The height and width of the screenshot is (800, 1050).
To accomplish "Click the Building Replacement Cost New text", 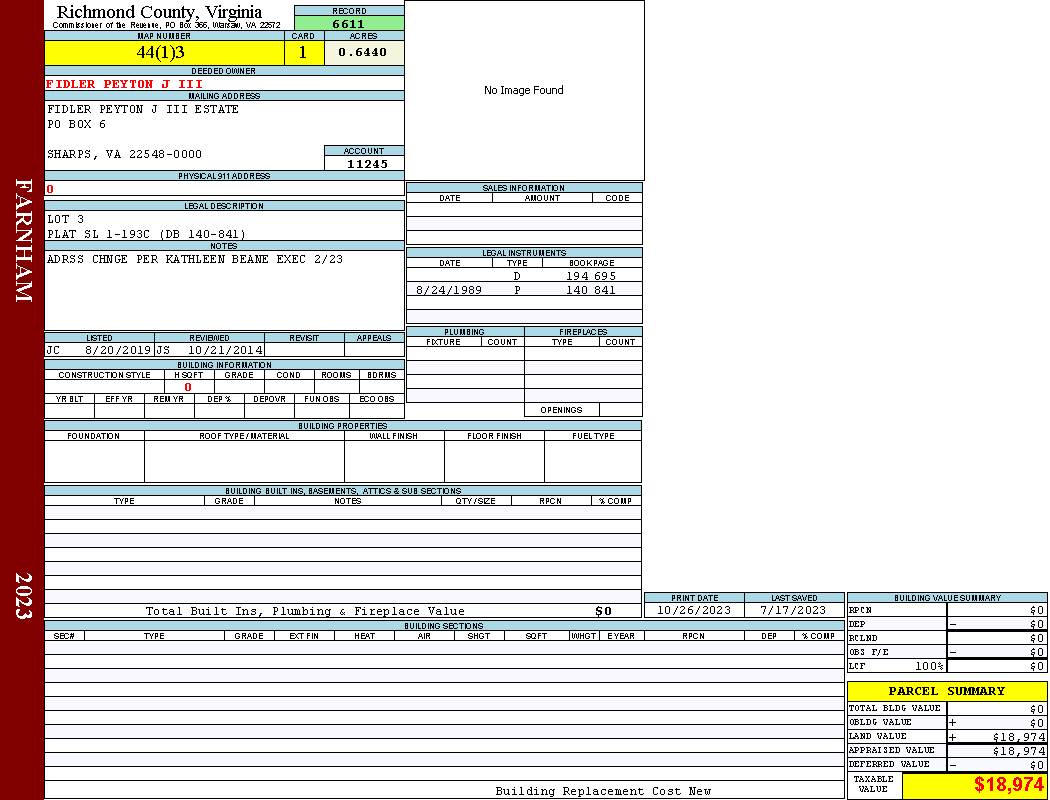I will (x=603, y=791).
